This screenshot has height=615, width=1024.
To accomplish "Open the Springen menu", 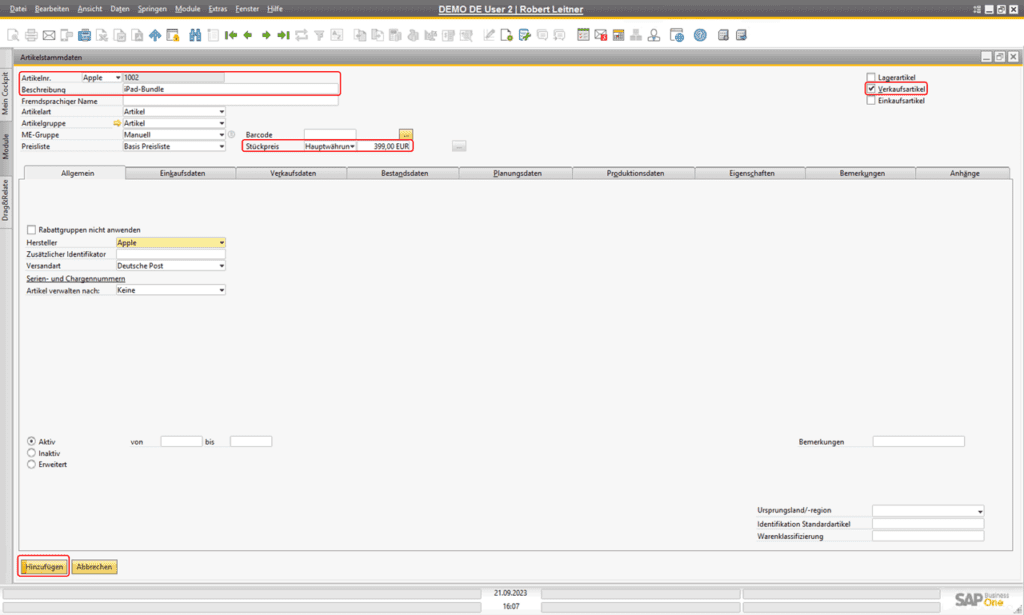I will point(152,9).
